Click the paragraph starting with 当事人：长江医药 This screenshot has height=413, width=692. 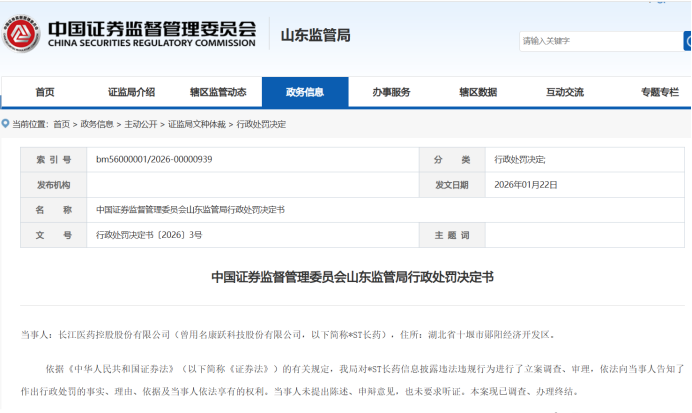click(x=288, y=335)
